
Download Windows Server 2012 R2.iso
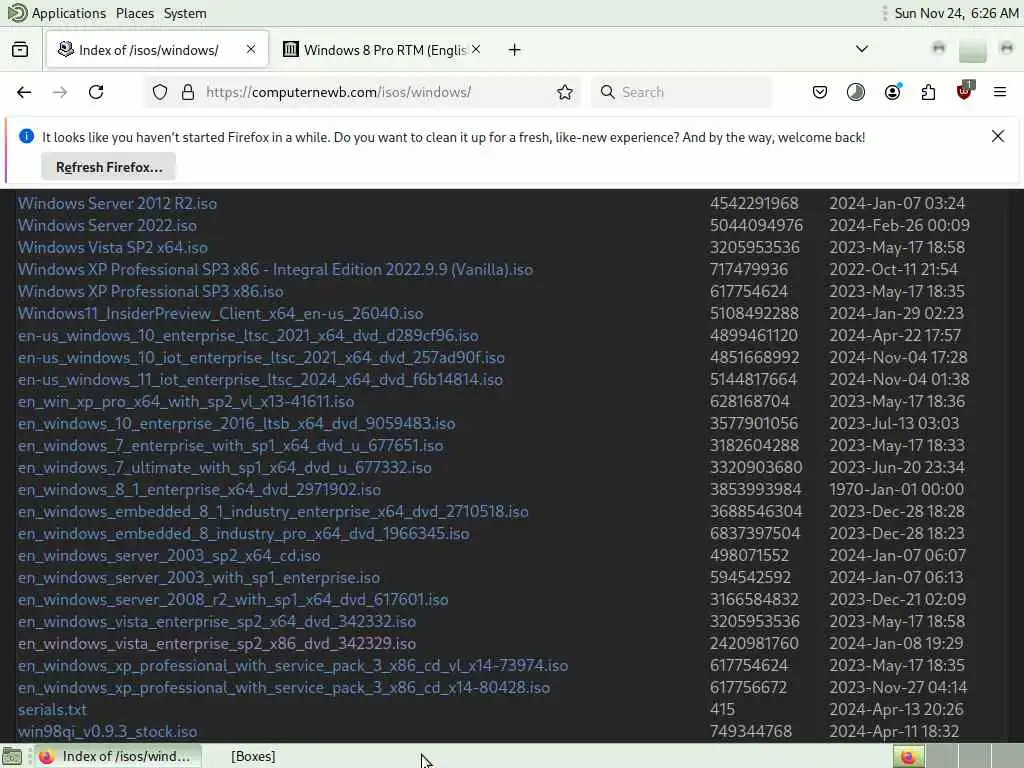pyautogui.click(x=117, y=203)
